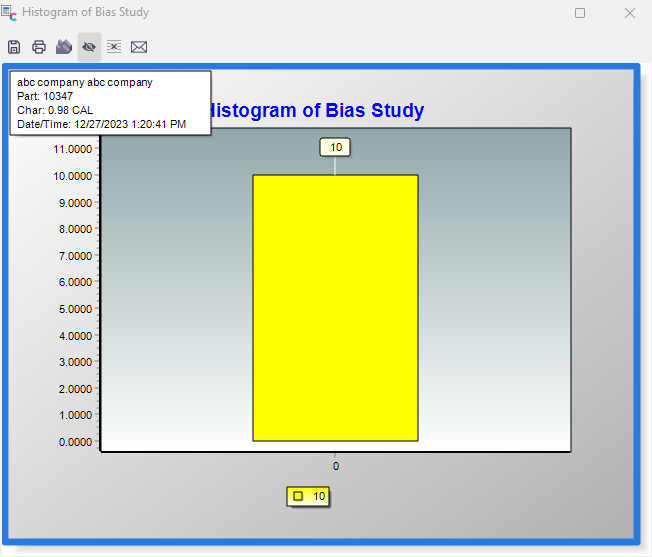
Task: Print the histogram using the printer icon
Action: (39, 47)
